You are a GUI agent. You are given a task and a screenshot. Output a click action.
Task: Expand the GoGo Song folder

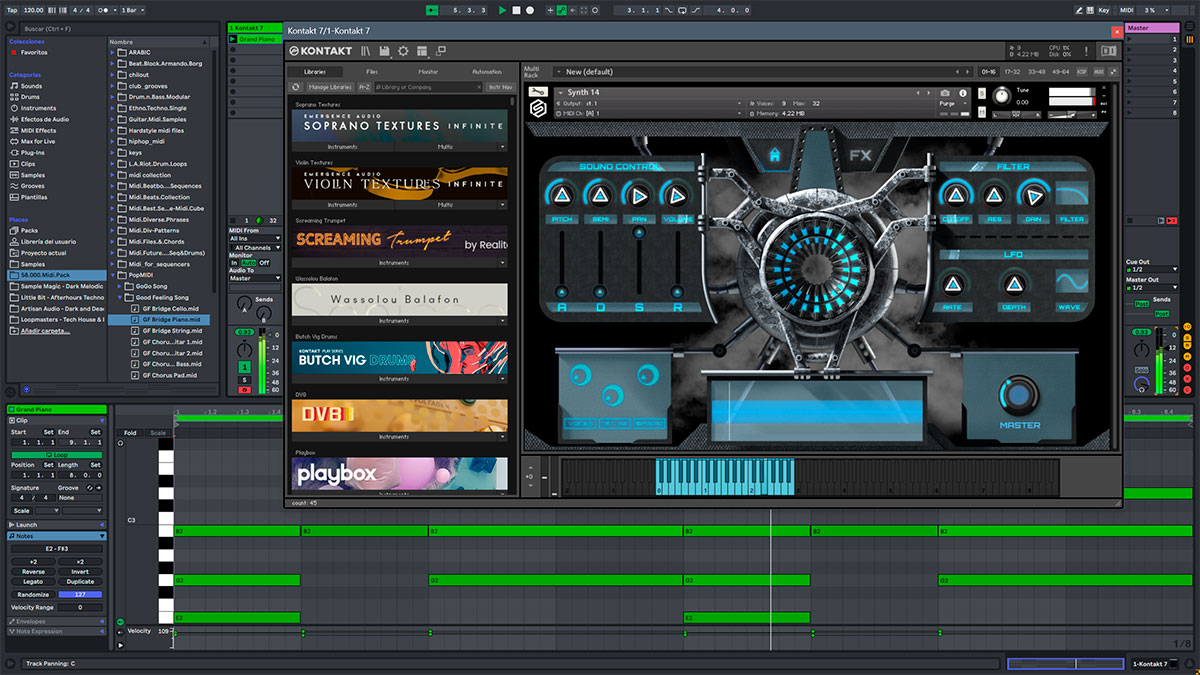click(119, 285)
